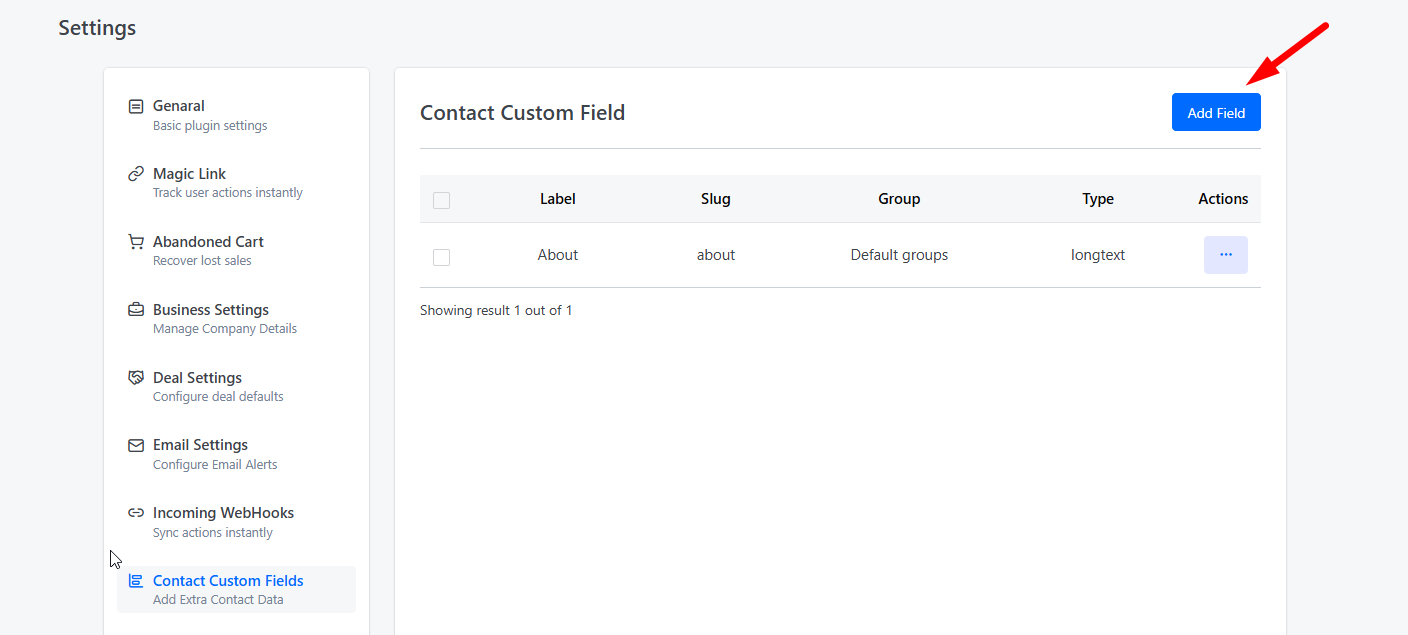Viewport: 1408px width, 635px height.
Task: Go to Abandoned Cart settings
Action: (236, 251)
